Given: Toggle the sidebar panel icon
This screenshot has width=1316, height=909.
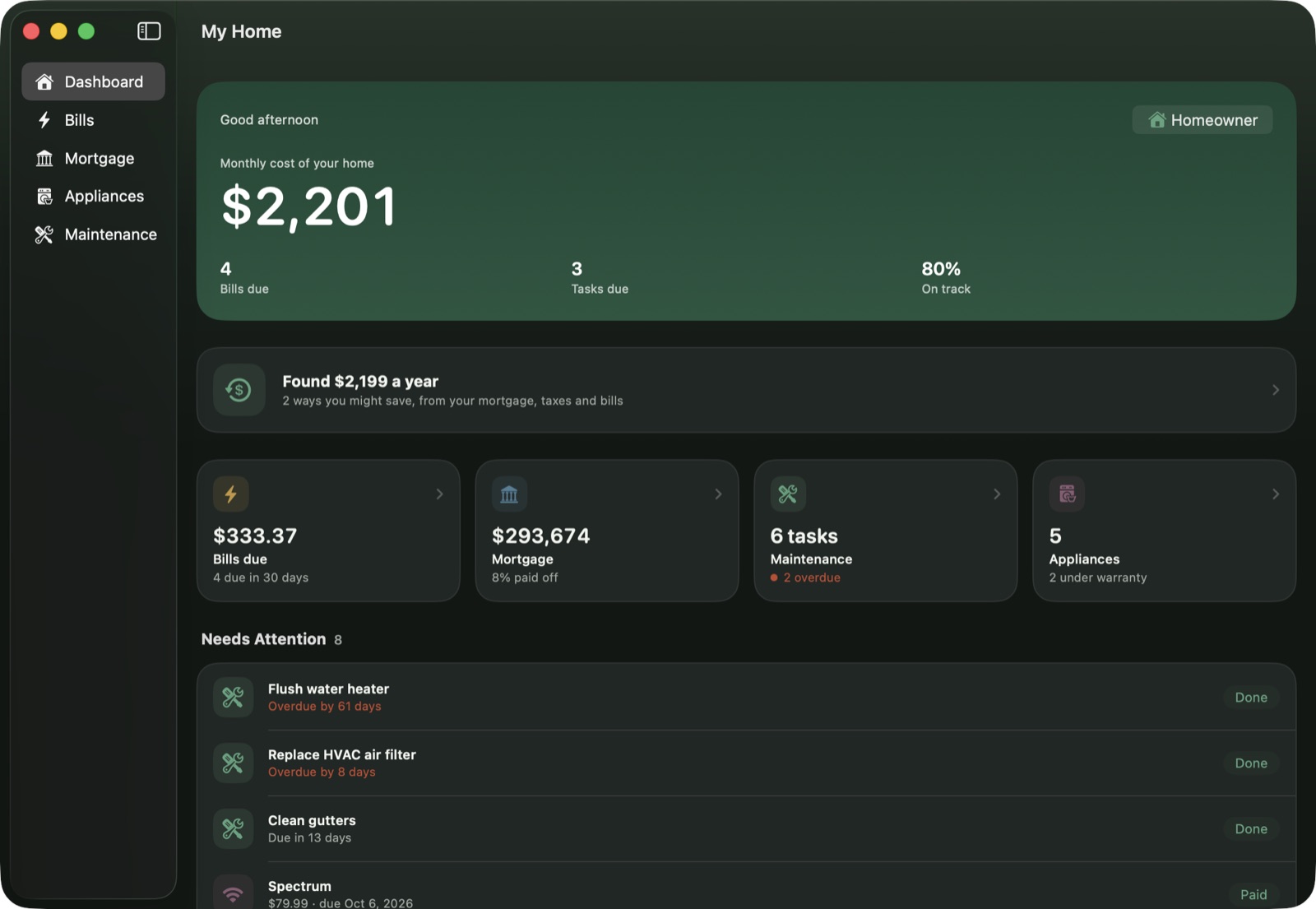Looking at the screenshot, I should tap(149, 31).
